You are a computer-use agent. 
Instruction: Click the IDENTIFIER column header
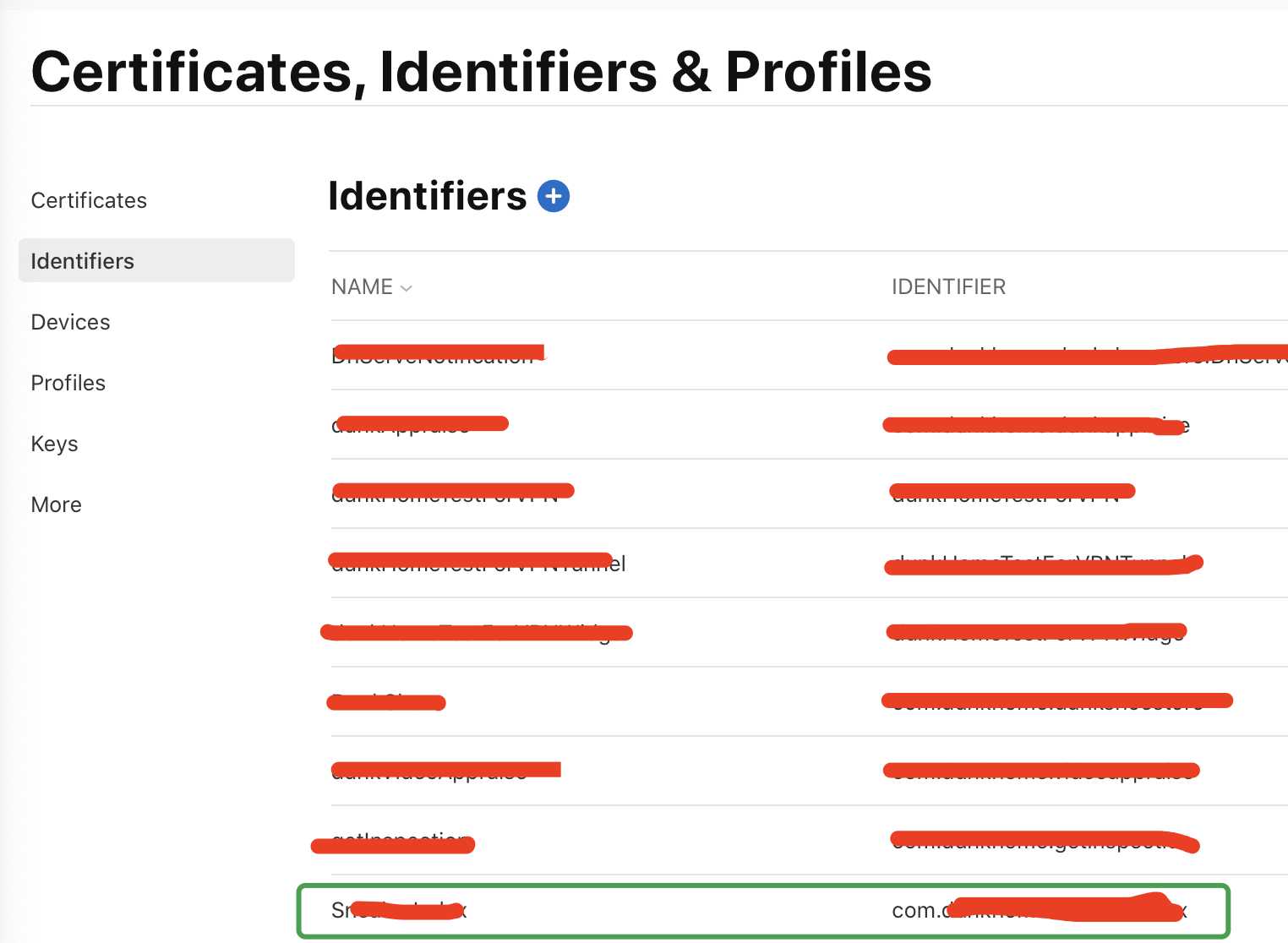(x=948, y=287)
